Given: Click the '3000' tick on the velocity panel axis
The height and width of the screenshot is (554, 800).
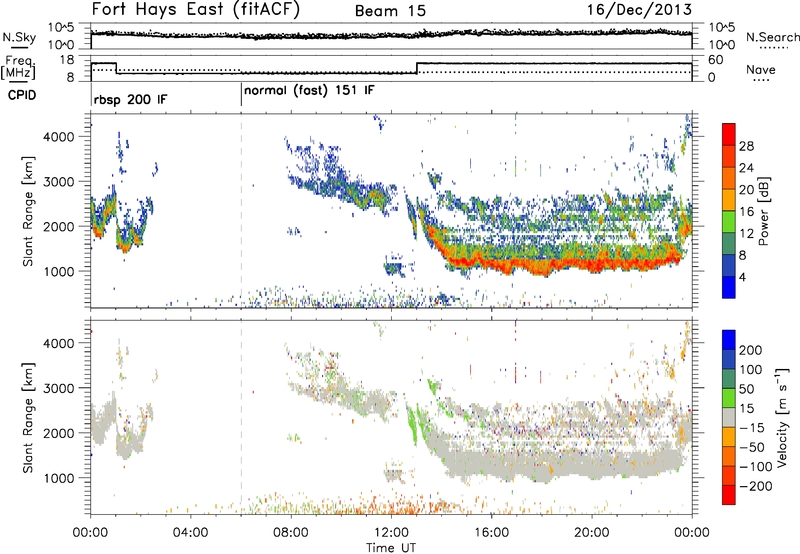Looking at the screenshot, I should coord(59,388).
